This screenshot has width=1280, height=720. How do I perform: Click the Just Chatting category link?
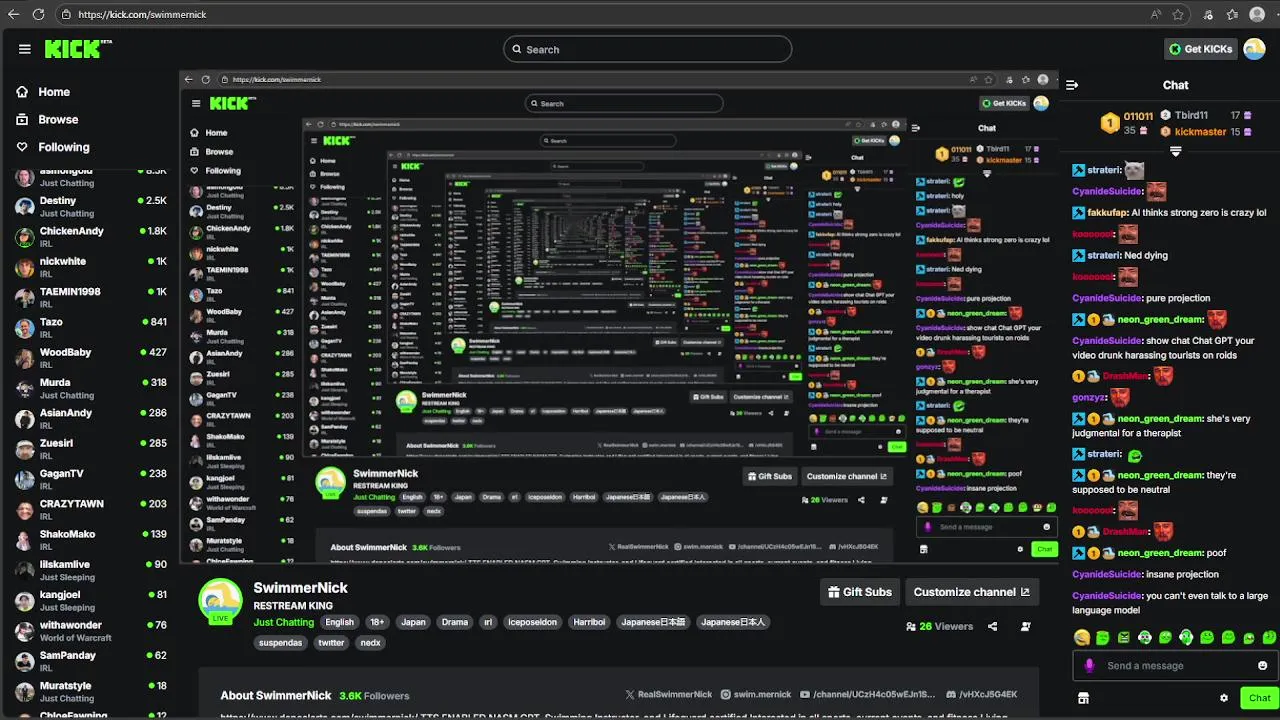coord(283,622)
